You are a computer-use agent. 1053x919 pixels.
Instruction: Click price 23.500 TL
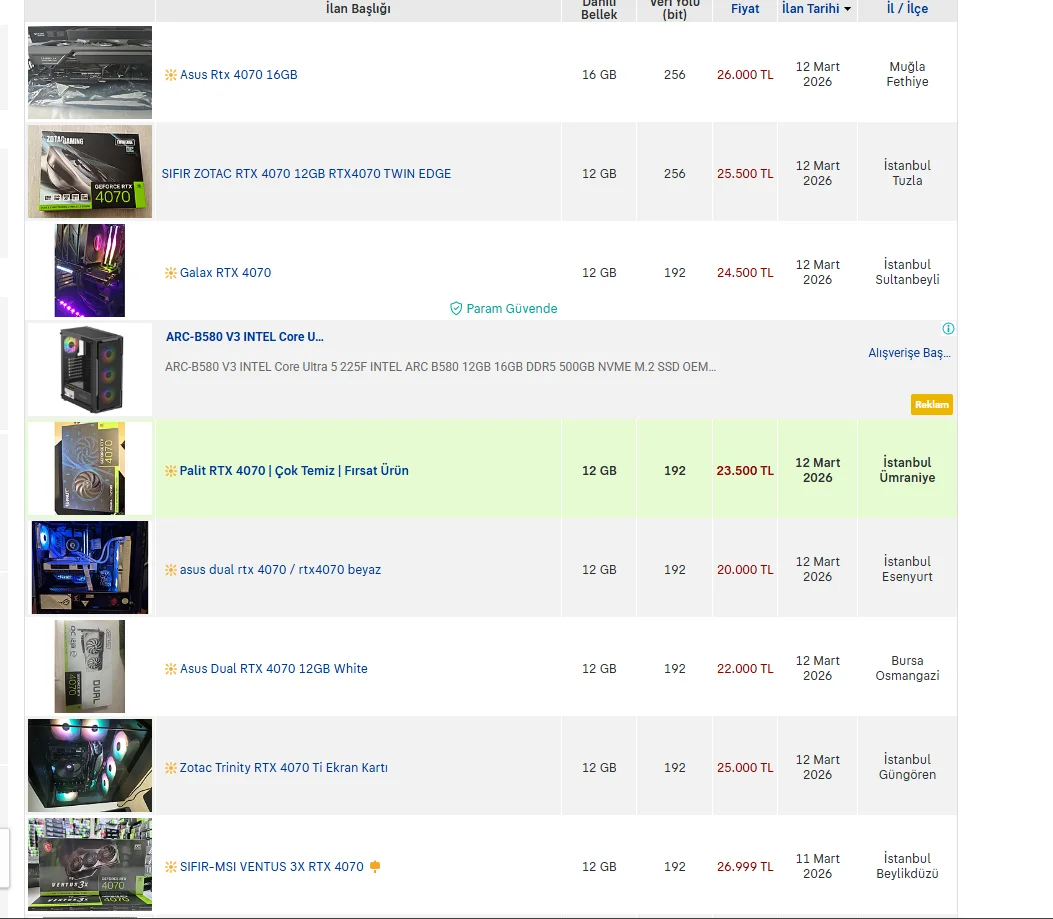[x=745, y=471]
